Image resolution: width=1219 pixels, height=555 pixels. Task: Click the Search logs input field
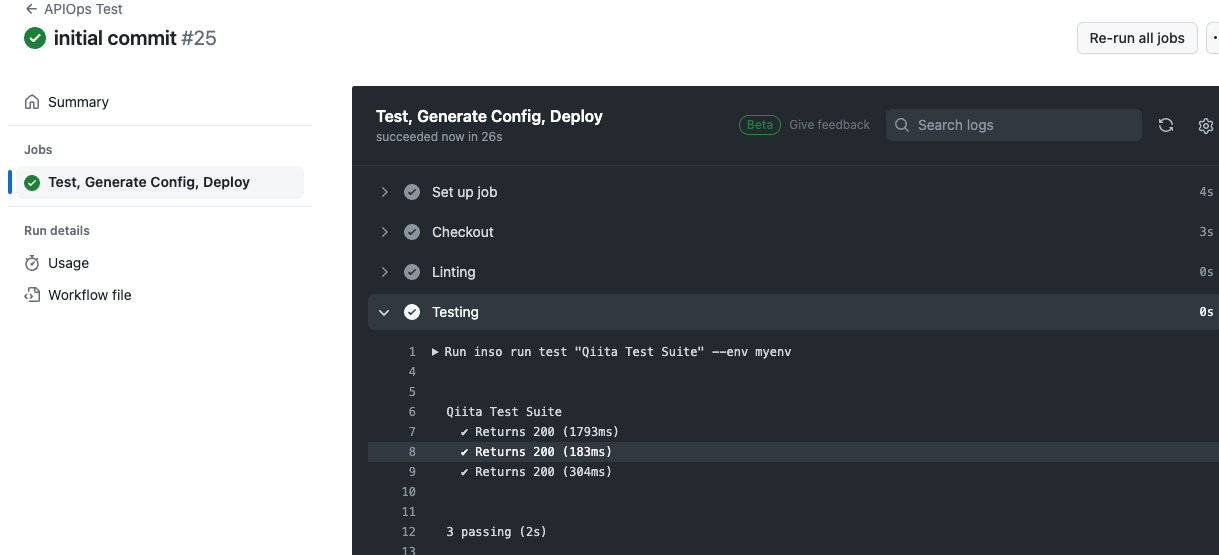point(1020,125)
